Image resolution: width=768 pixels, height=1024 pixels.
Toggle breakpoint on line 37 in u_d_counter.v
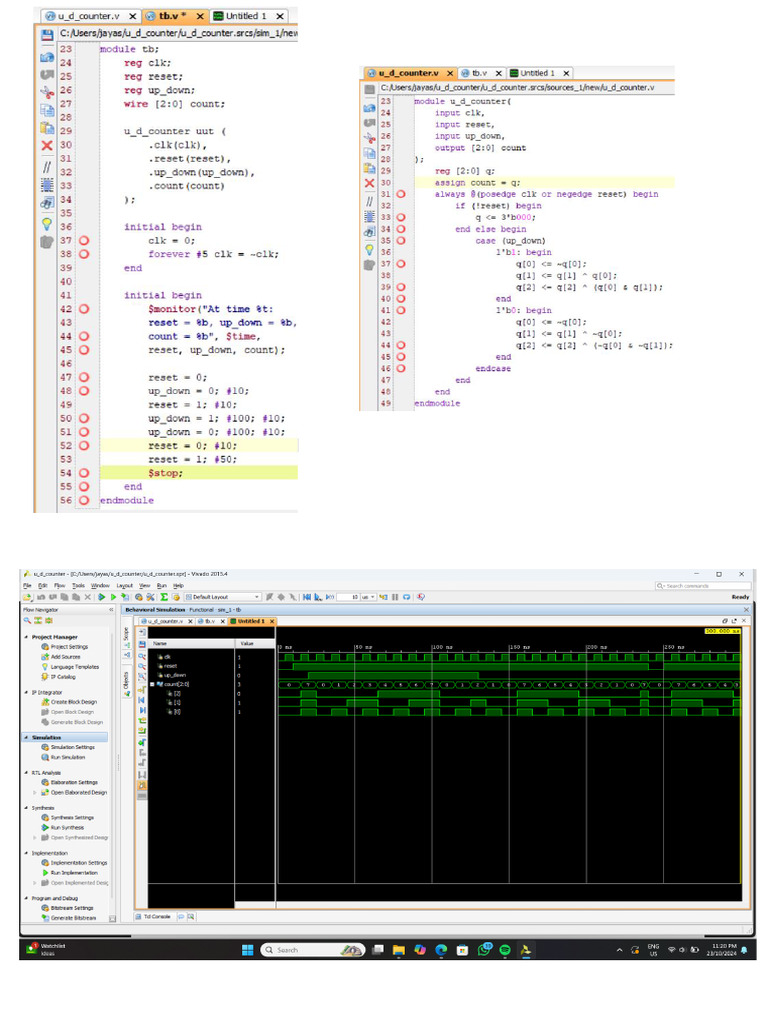coord(401,264)
